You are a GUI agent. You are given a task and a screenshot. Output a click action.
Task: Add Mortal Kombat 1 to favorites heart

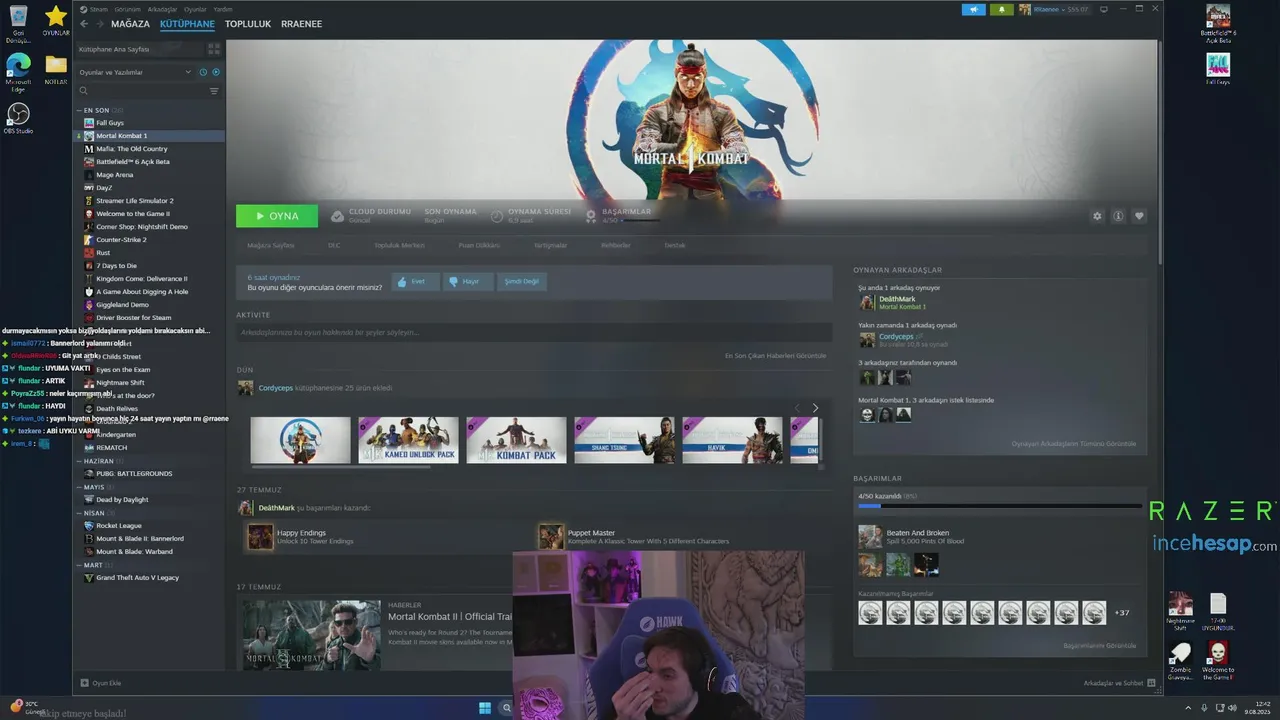[1139, 216]
